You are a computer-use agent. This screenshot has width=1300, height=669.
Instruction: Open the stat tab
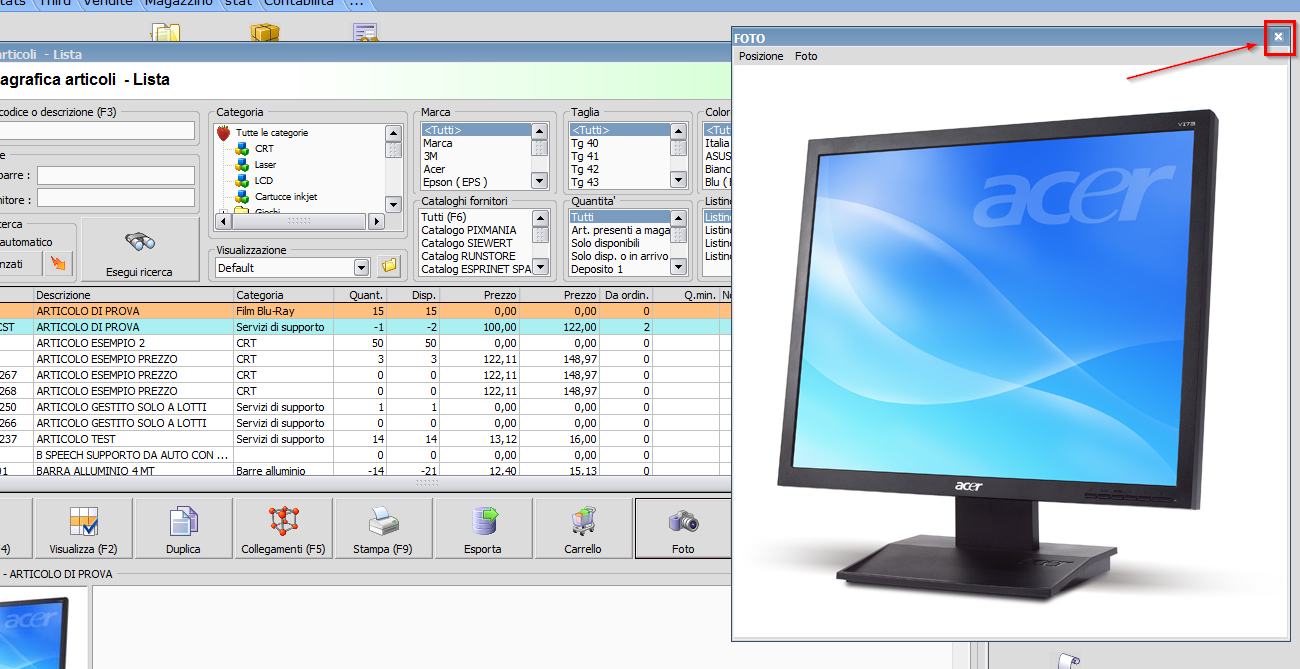tap(238, 4)
